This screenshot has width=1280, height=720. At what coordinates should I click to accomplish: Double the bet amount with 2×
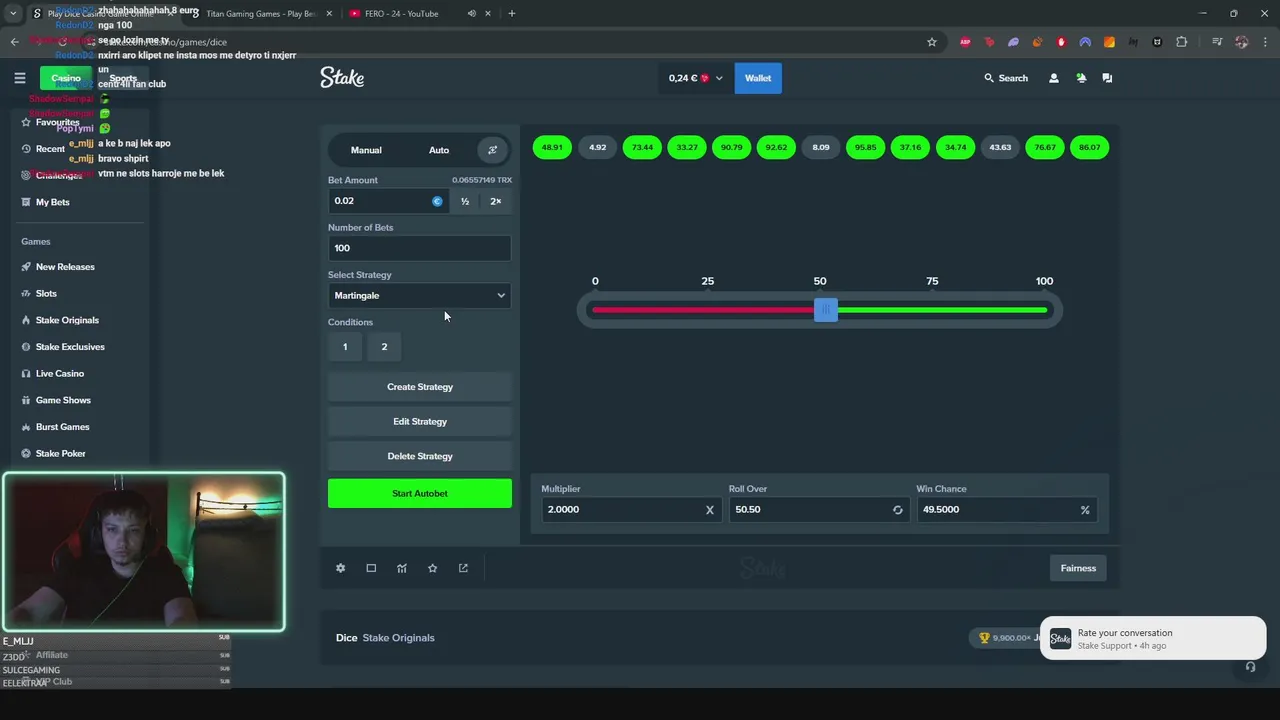pyautogui.click(x=495, y=201)
